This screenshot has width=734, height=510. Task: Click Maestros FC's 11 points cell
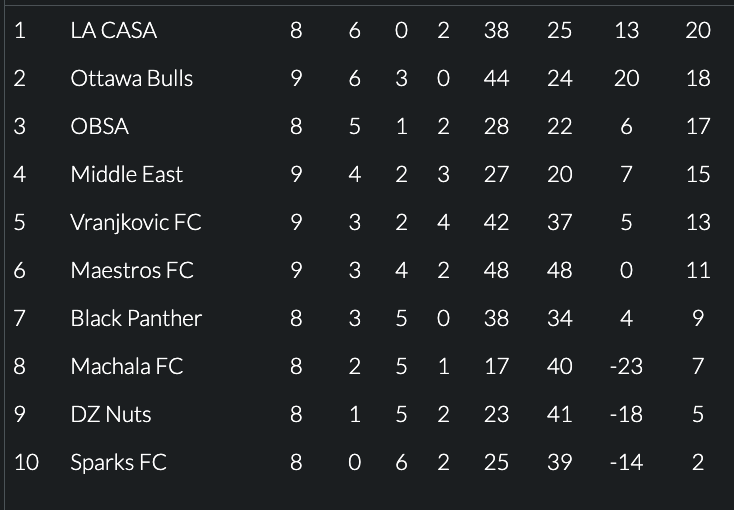tap(698, 270)
